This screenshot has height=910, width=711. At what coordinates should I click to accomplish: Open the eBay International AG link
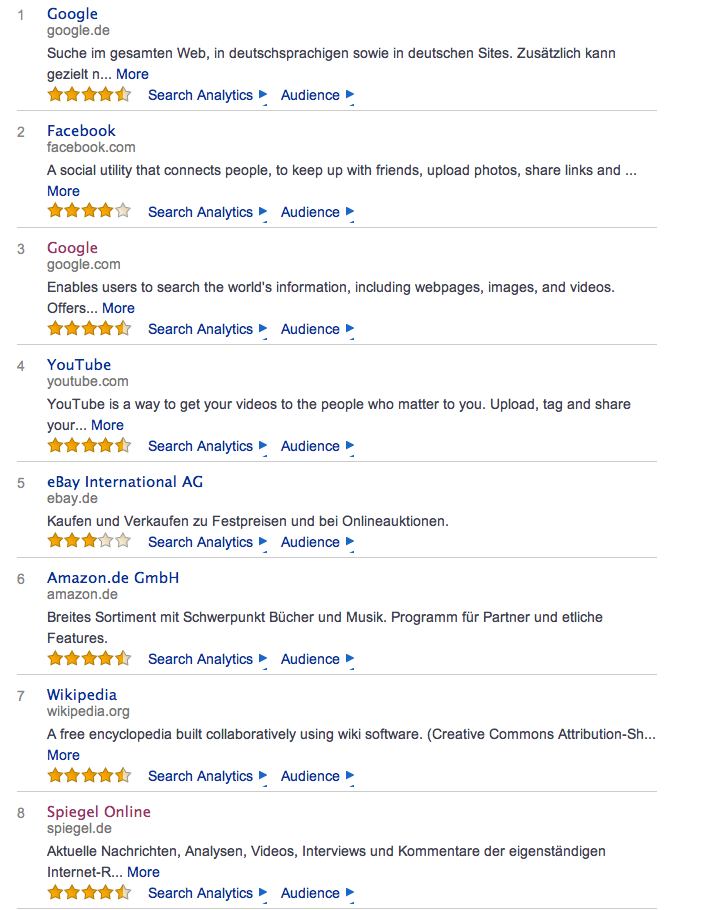pyautogui.click(x=125, y=482)
